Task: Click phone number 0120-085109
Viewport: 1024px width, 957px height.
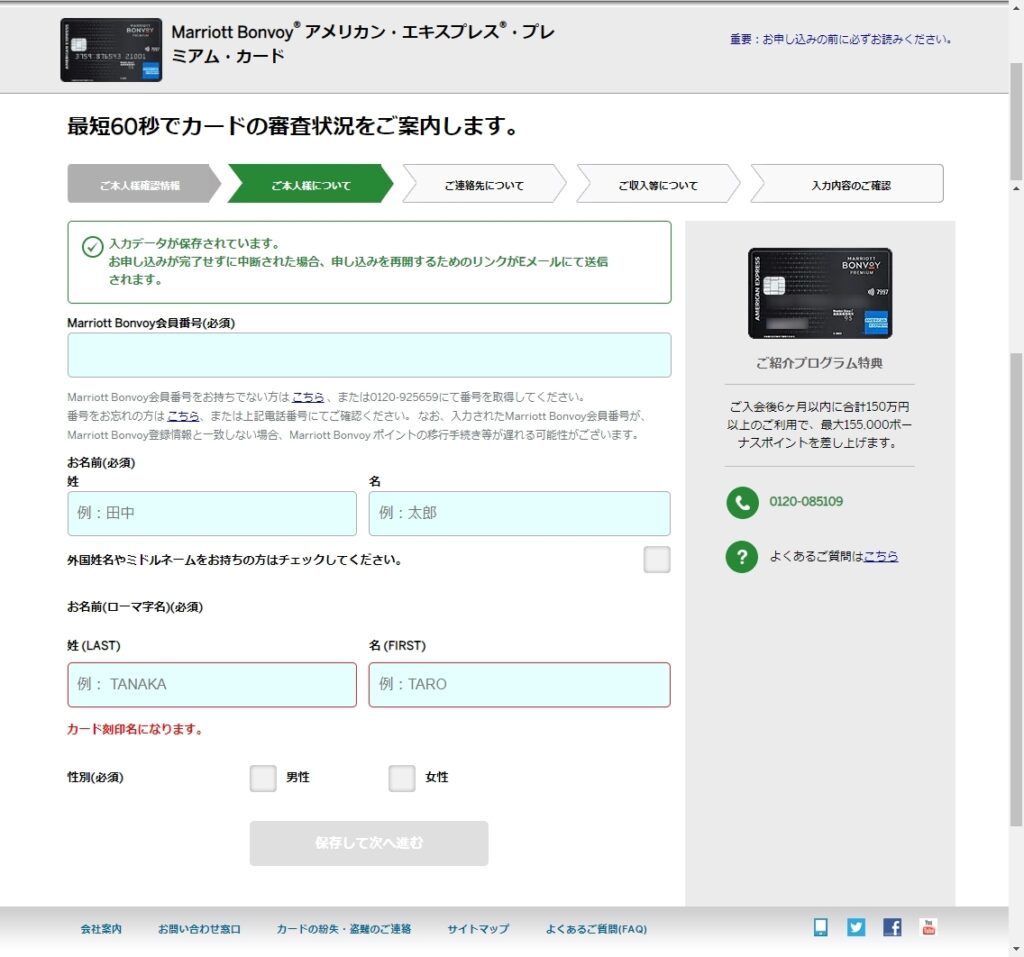Action: tap(806, 501)
